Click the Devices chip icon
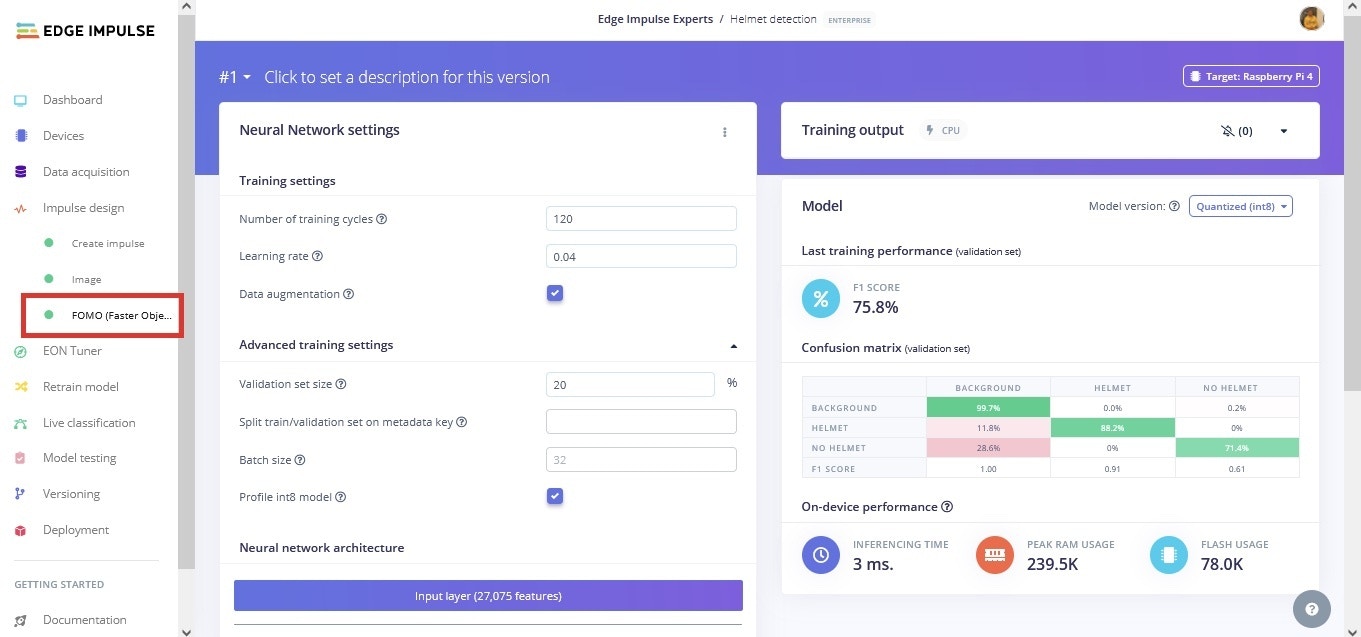This screenshot has width=1361, height=637. pyautogui.click(x=20, y=136)
